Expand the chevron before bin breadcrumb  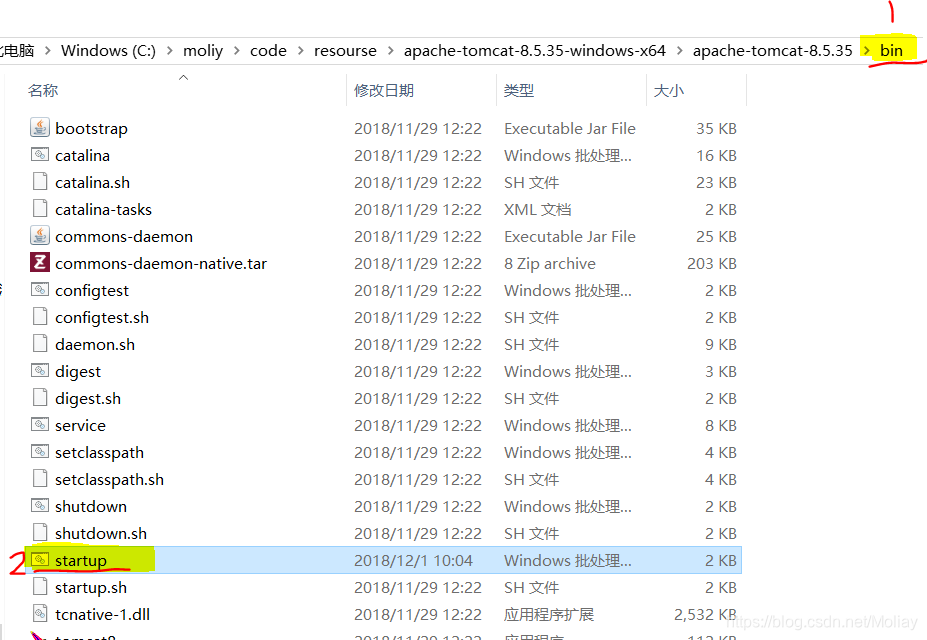coord(867,51)
